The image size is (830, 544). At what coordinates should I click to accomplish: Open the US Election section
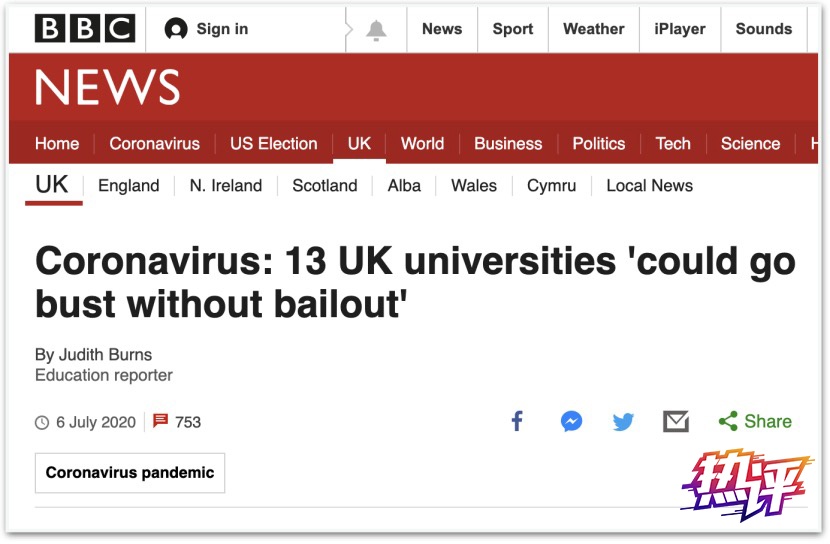tap(273, 143)
